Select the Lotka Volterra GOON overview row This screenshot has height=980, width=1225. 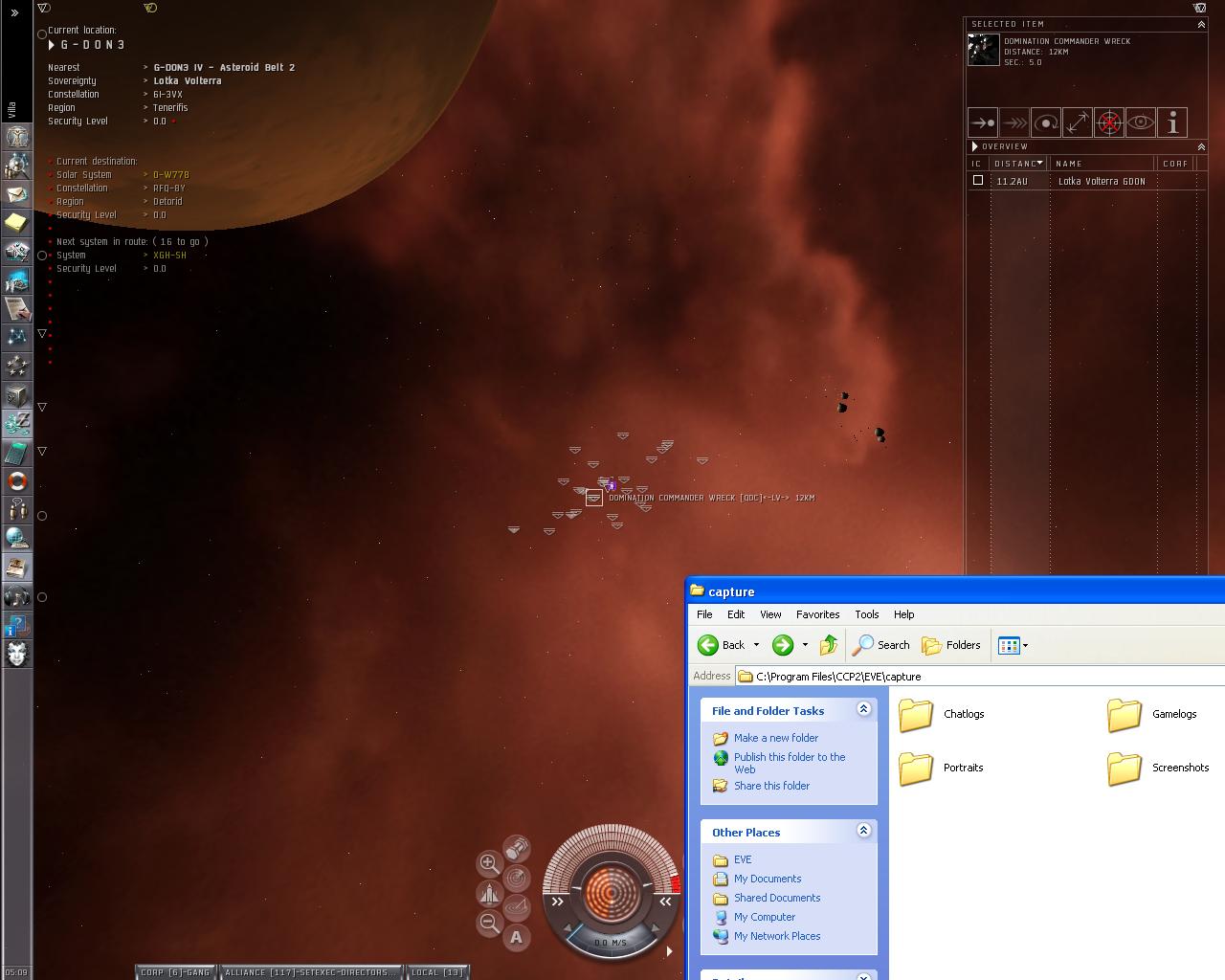pyautogui.click(x=1086, y=181)
